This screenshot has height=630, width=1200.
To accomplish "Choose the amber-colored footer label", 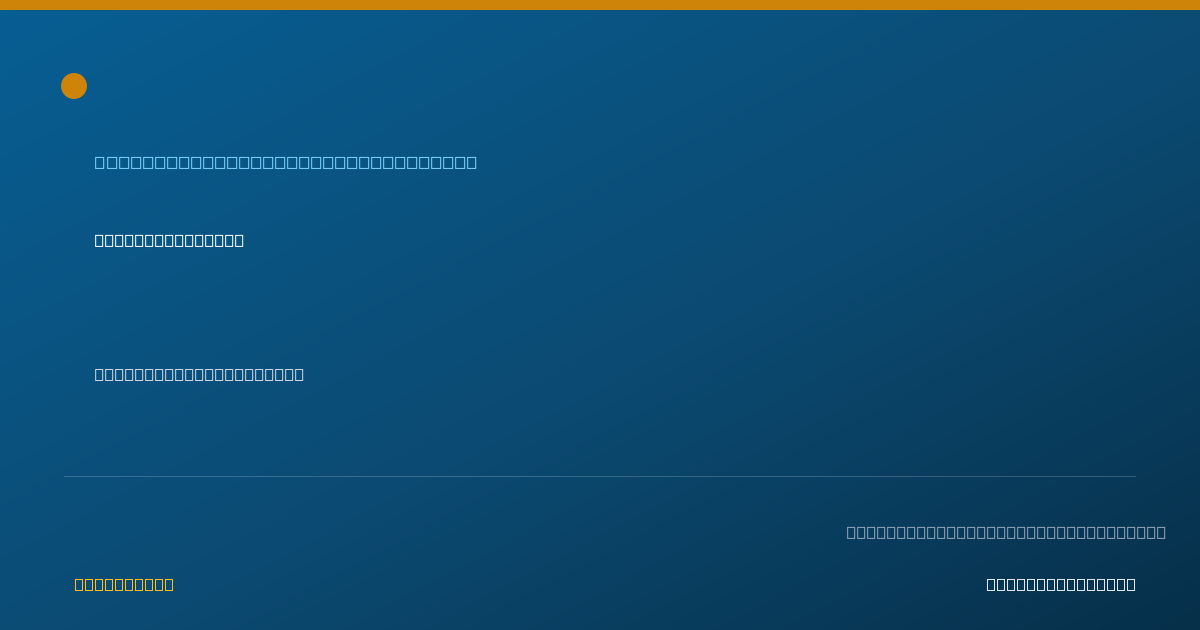I will coord(124,584).
